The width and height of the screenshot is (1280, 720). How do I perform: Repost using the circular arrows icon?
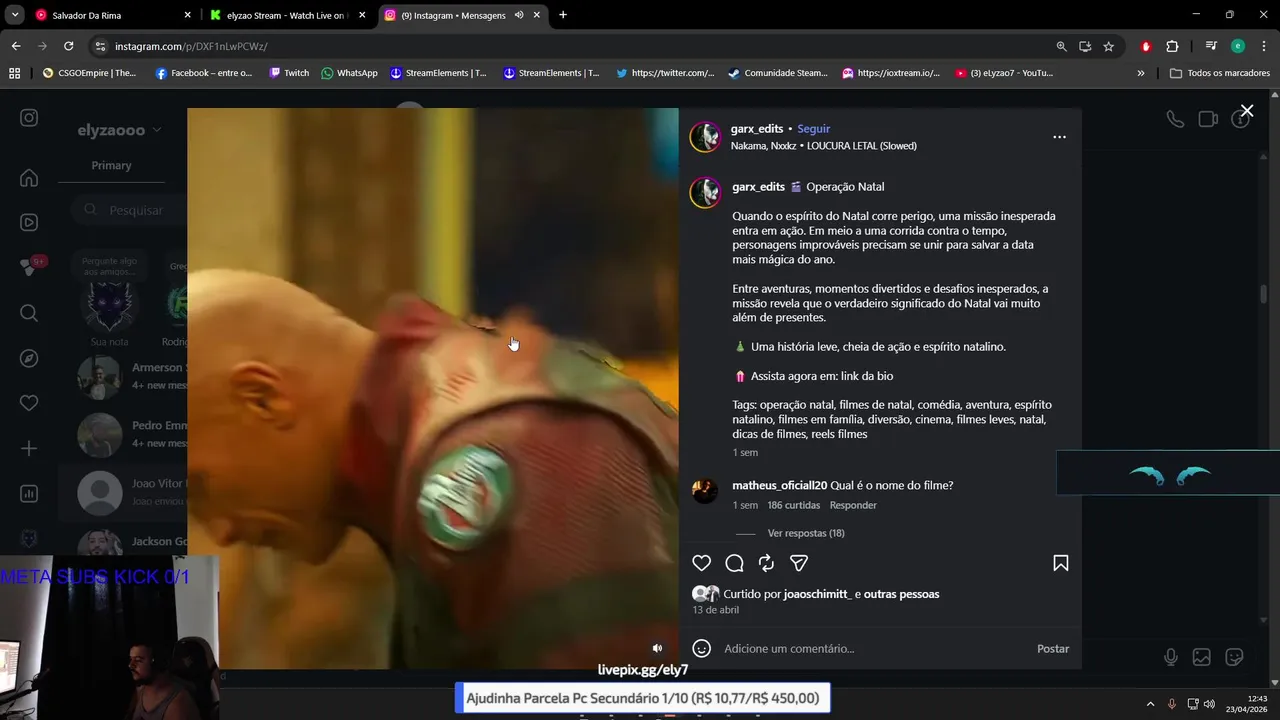[766, 563]
